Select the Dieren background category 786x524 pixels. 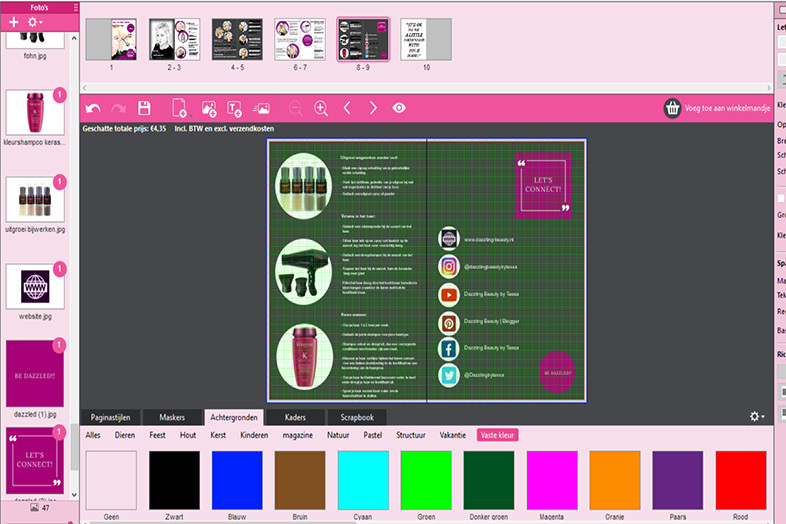pos(125,435)
